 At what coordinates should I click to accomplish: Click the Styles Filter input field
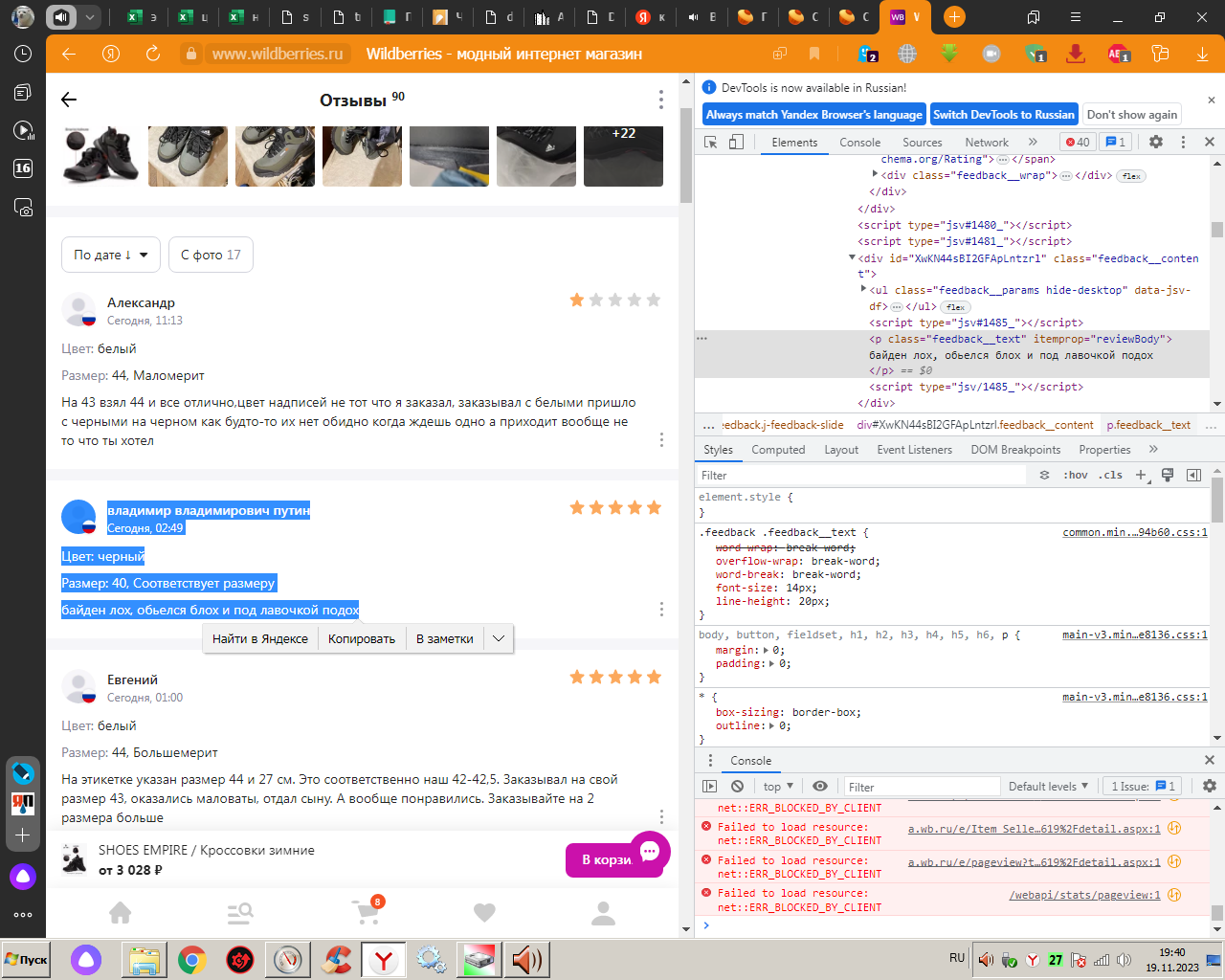861,475
